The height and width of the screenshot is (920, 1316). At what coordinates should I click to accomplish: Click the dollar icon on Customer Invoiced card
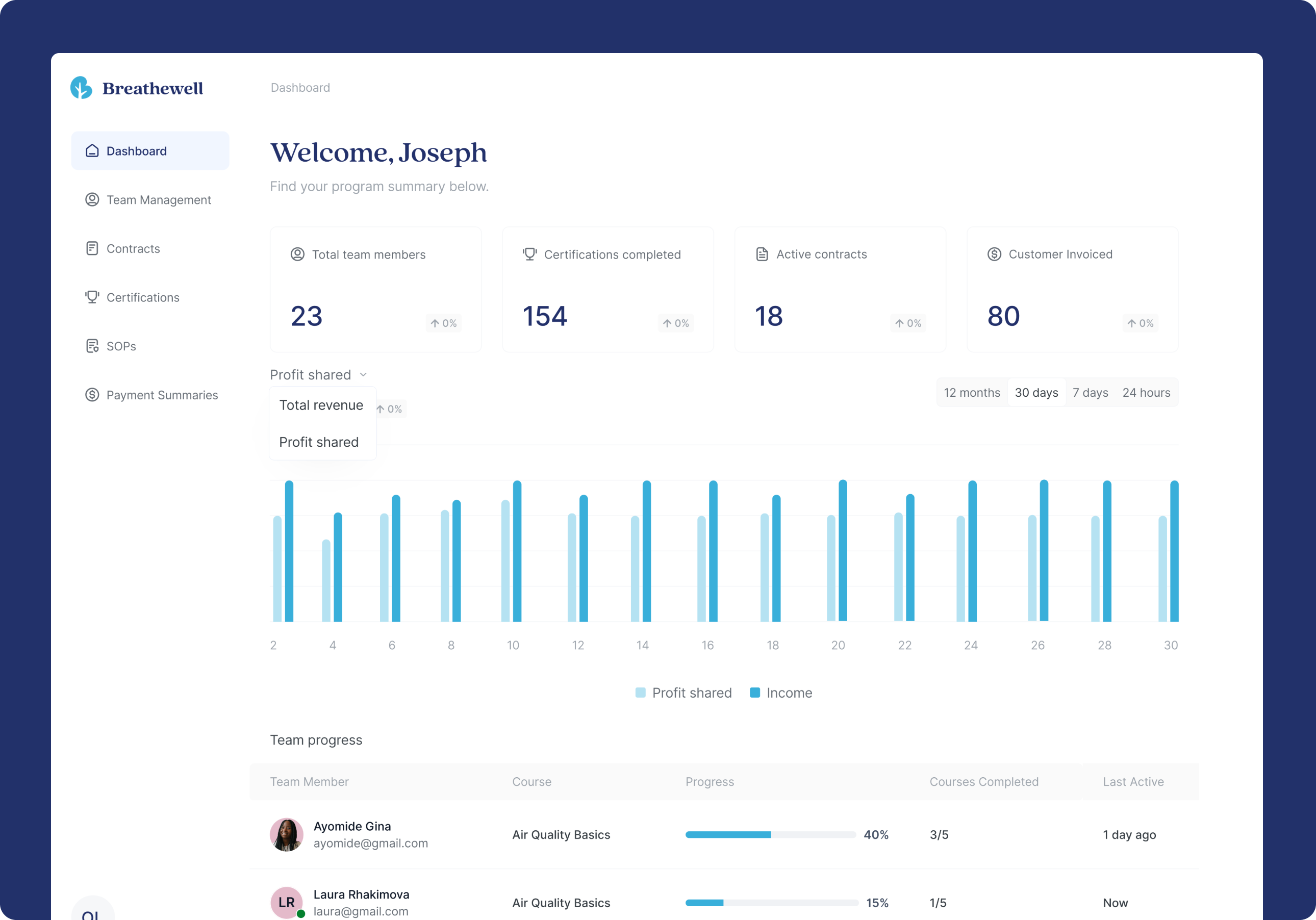click(x=994, y=254)
